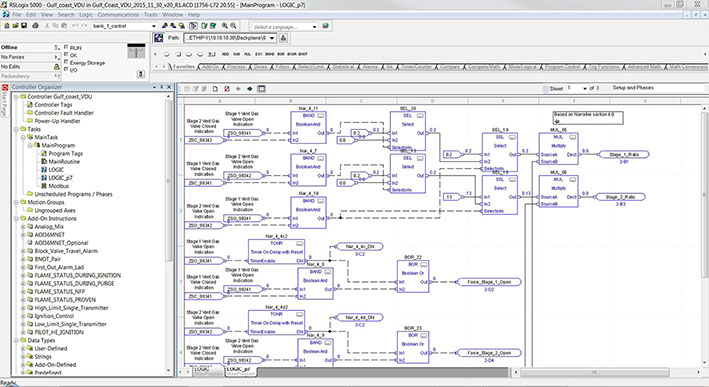Image resolution: width=709 pixels, height=387 pixels.
Task: Click the Zoom Out magnifier icon
Action: pos(233,26)
